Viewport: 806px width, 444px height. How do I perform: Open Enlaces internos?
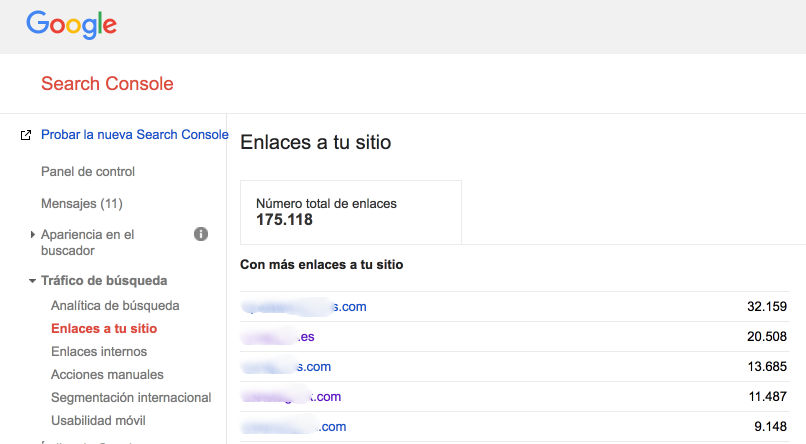click(99, 352)
